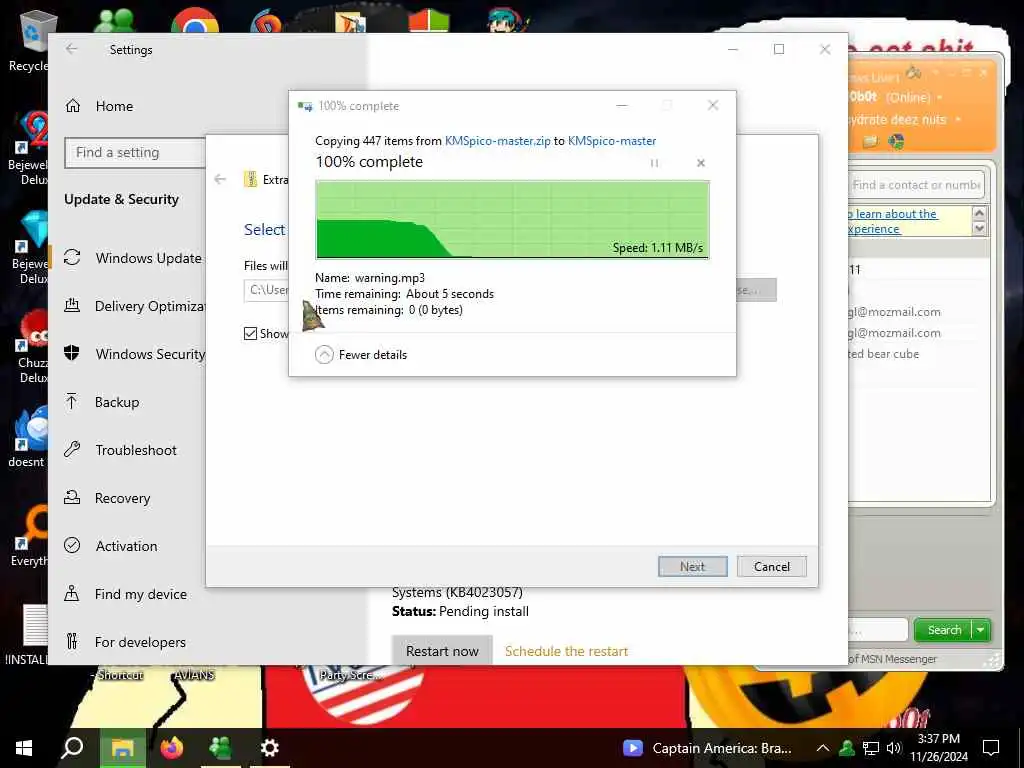Open the Windows Start menu

coord(24,748)
